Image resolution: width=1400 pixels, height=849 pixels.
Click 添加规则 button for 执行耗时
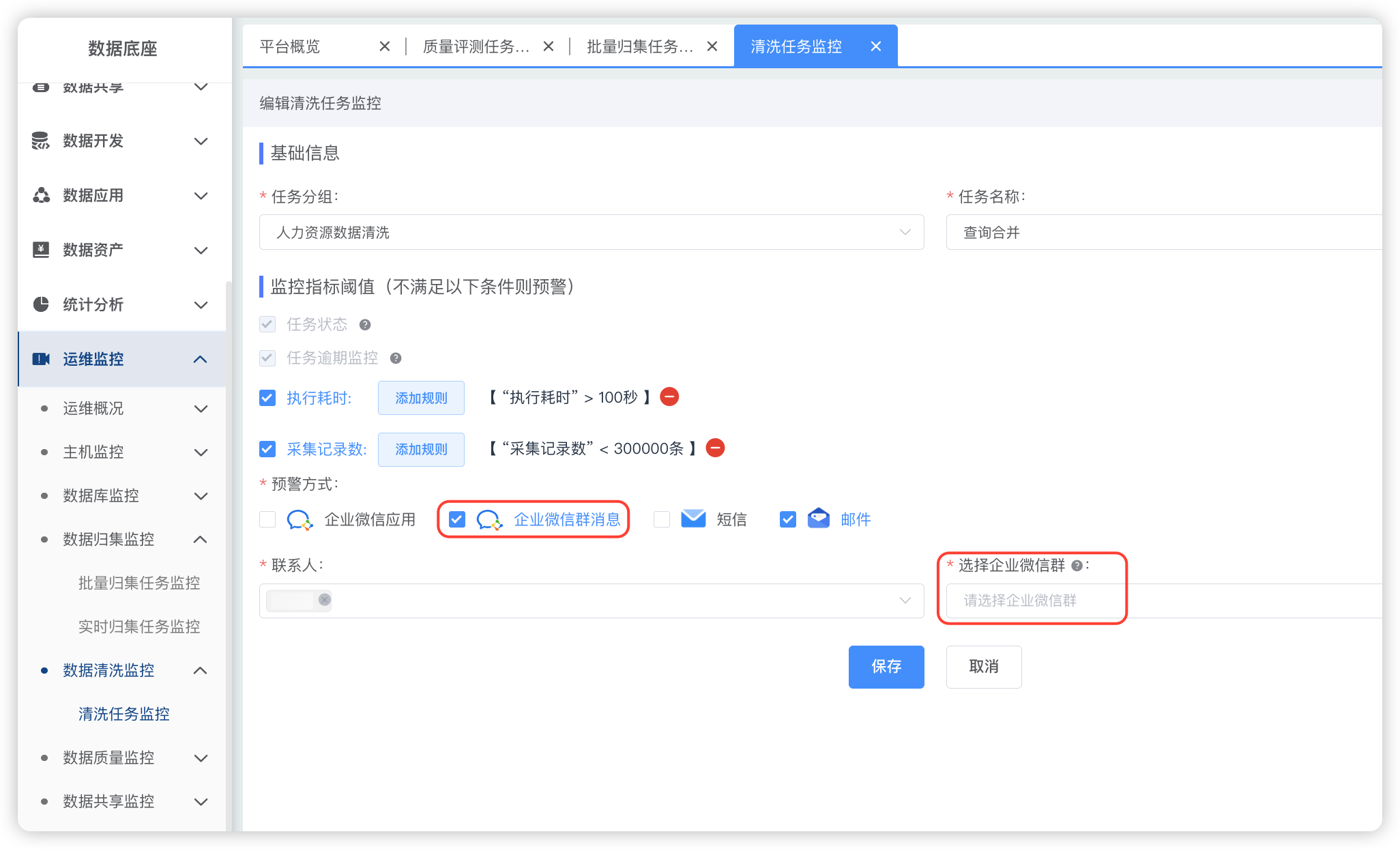pos(421,398)
